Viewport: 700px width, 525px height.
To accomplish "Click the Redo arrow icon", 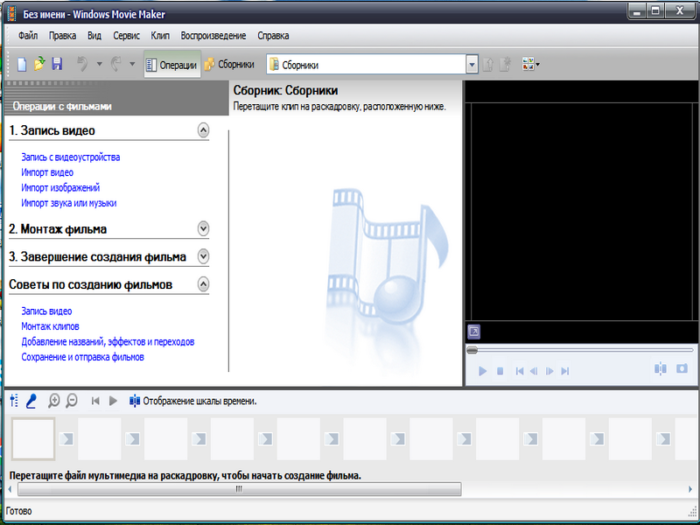I will (x=116, y=64).
